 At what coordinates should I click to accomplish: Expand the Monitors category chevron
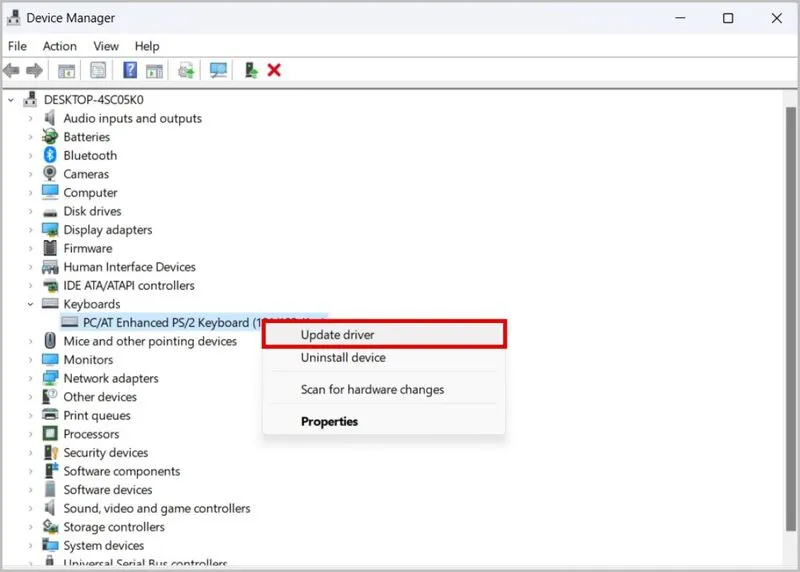31,360
